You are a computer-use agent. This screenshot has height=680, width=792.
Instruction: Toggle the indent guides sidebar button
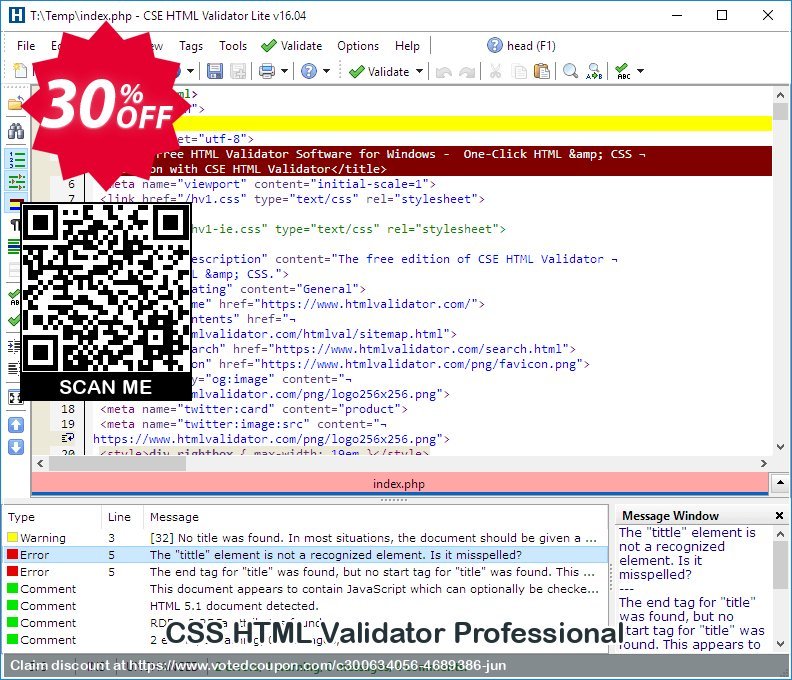pyautogui.click(x=16, y=181)
